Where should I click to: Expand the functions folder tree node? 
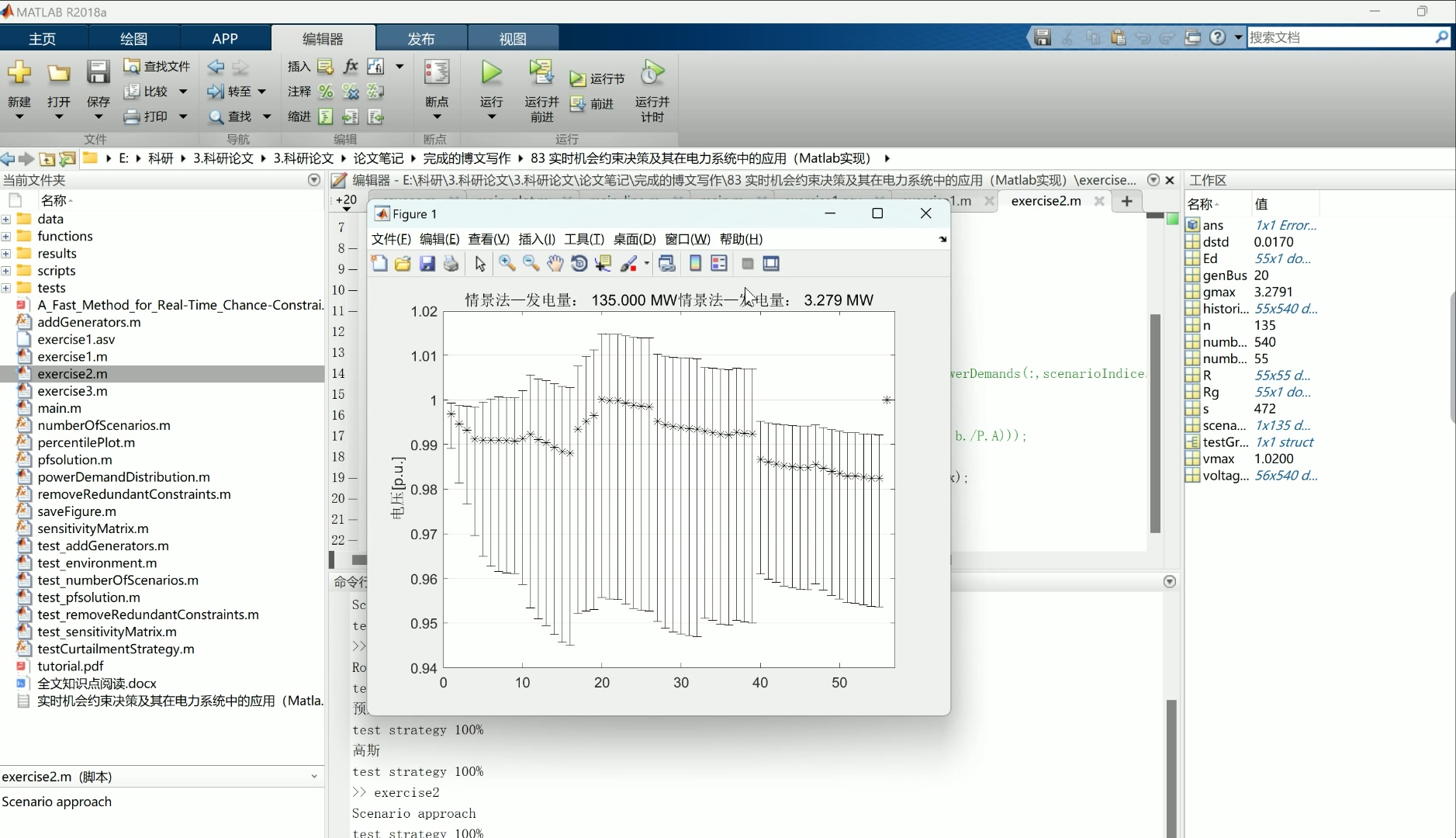pos(6,237)
